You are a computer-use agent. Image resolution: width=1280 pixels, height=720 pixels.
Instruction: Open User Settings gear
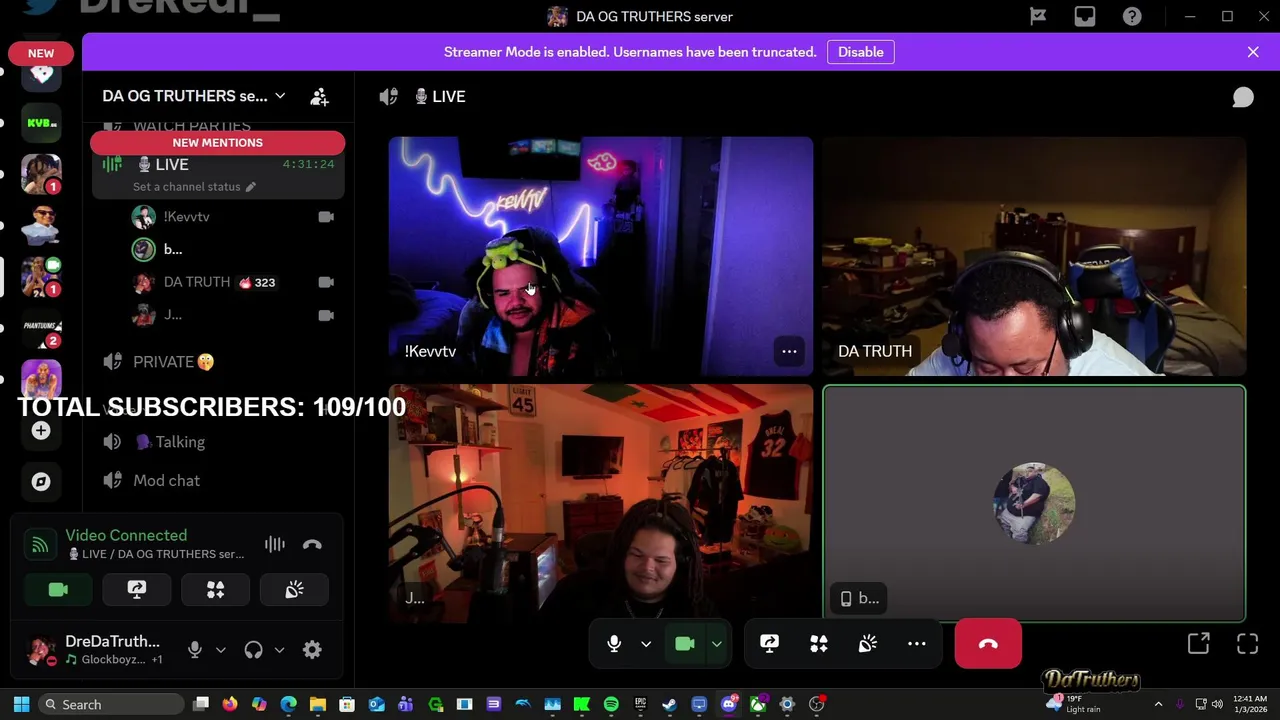pyautogui.click(x=312, y=650)
